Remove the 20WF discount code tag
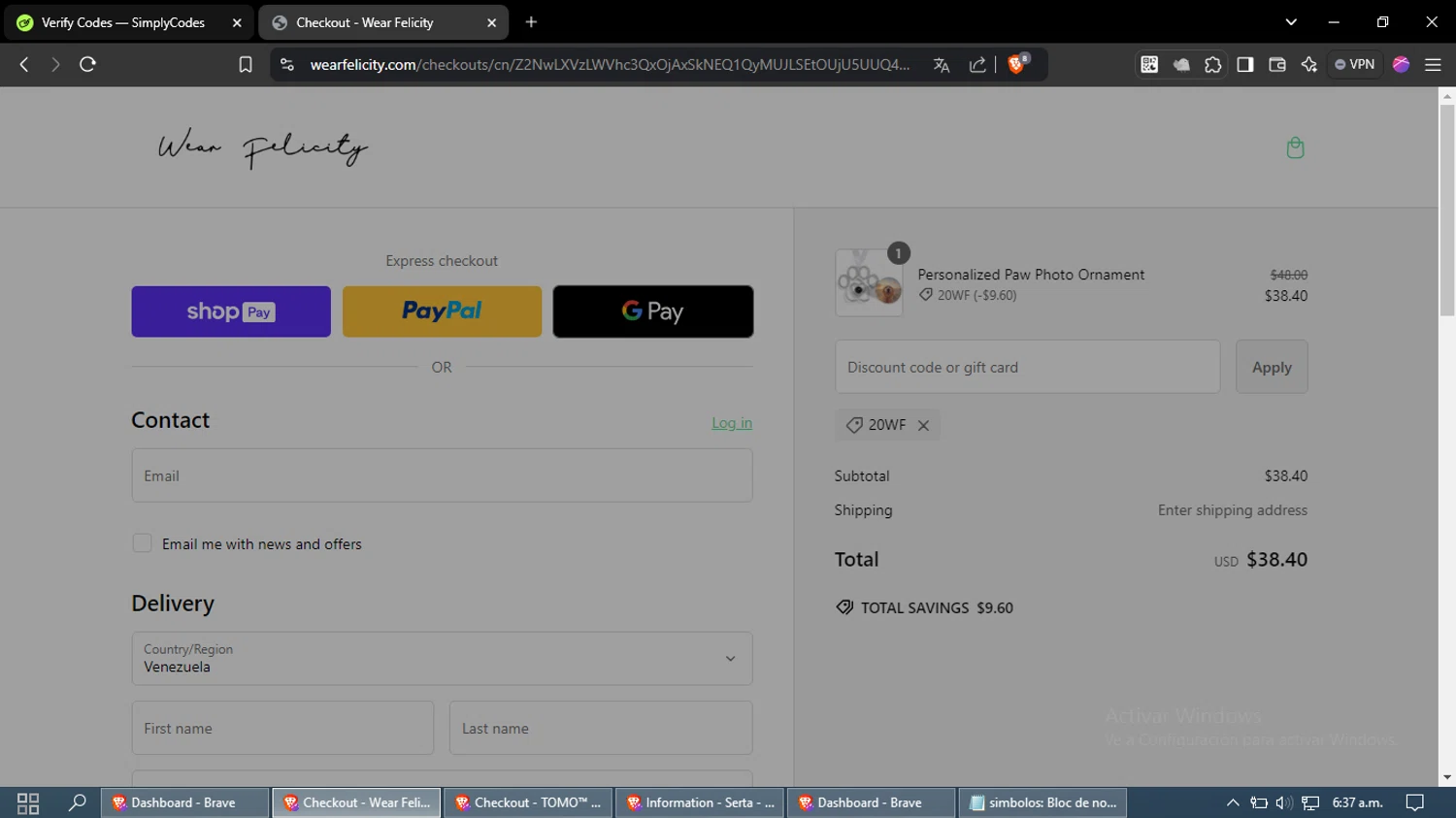Image resolution: width=1456 pixels, height=818 pixels. point(923,425)
